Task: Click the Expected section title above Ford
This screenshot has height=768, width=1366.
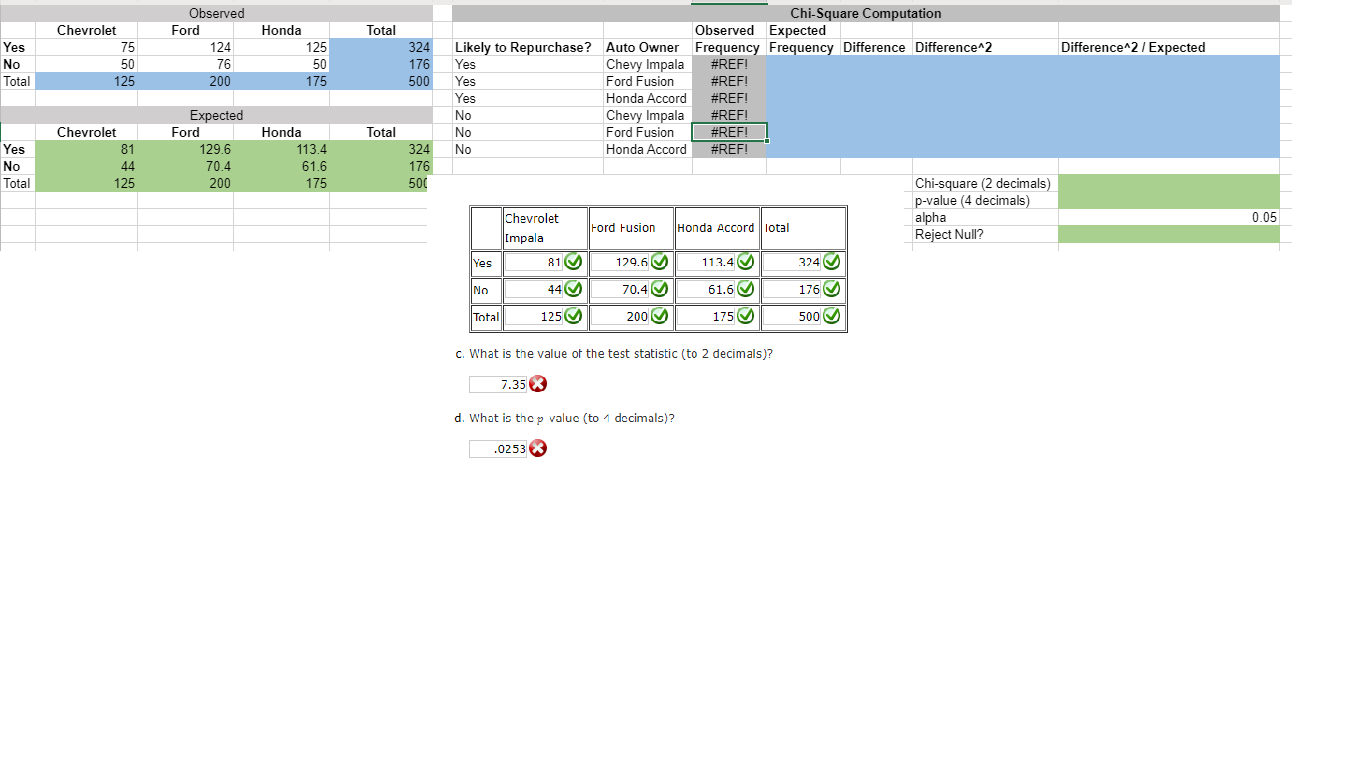Action: 217,115
